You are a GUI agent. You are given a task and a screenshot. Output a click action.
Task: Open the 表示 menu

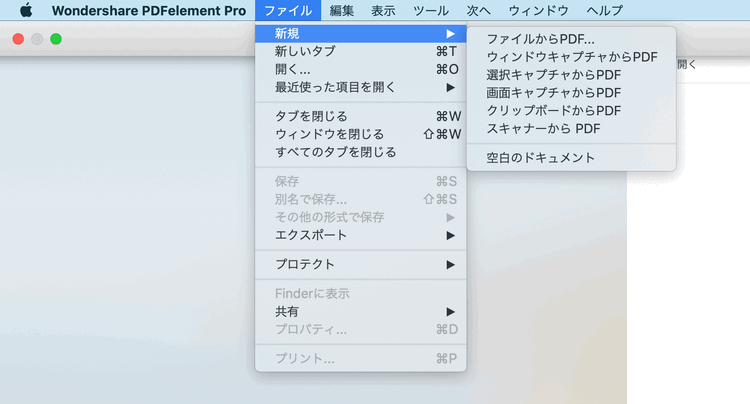(383, 11)
